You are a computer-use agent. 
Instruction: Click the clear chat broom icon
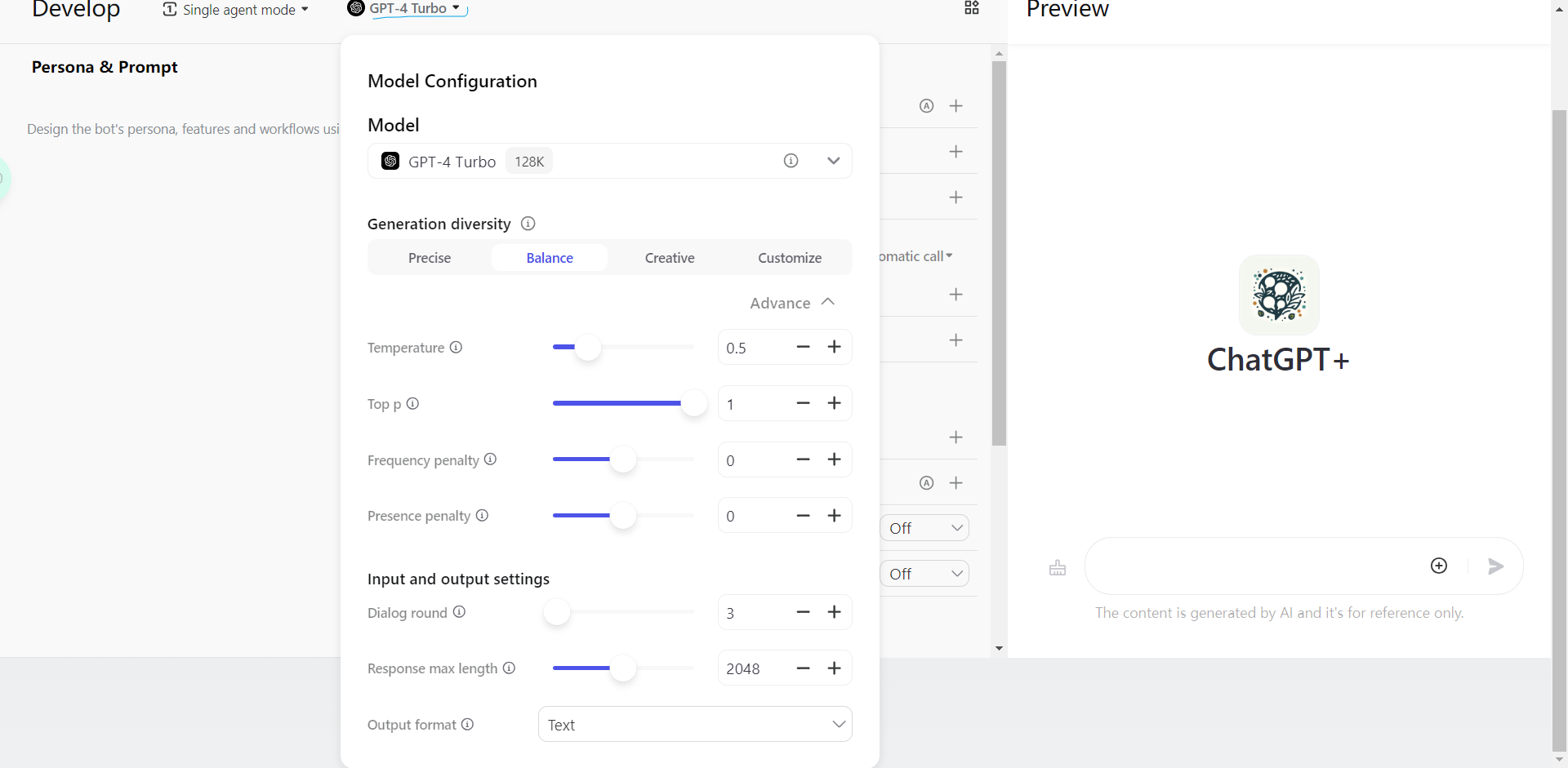[1058, 568]
